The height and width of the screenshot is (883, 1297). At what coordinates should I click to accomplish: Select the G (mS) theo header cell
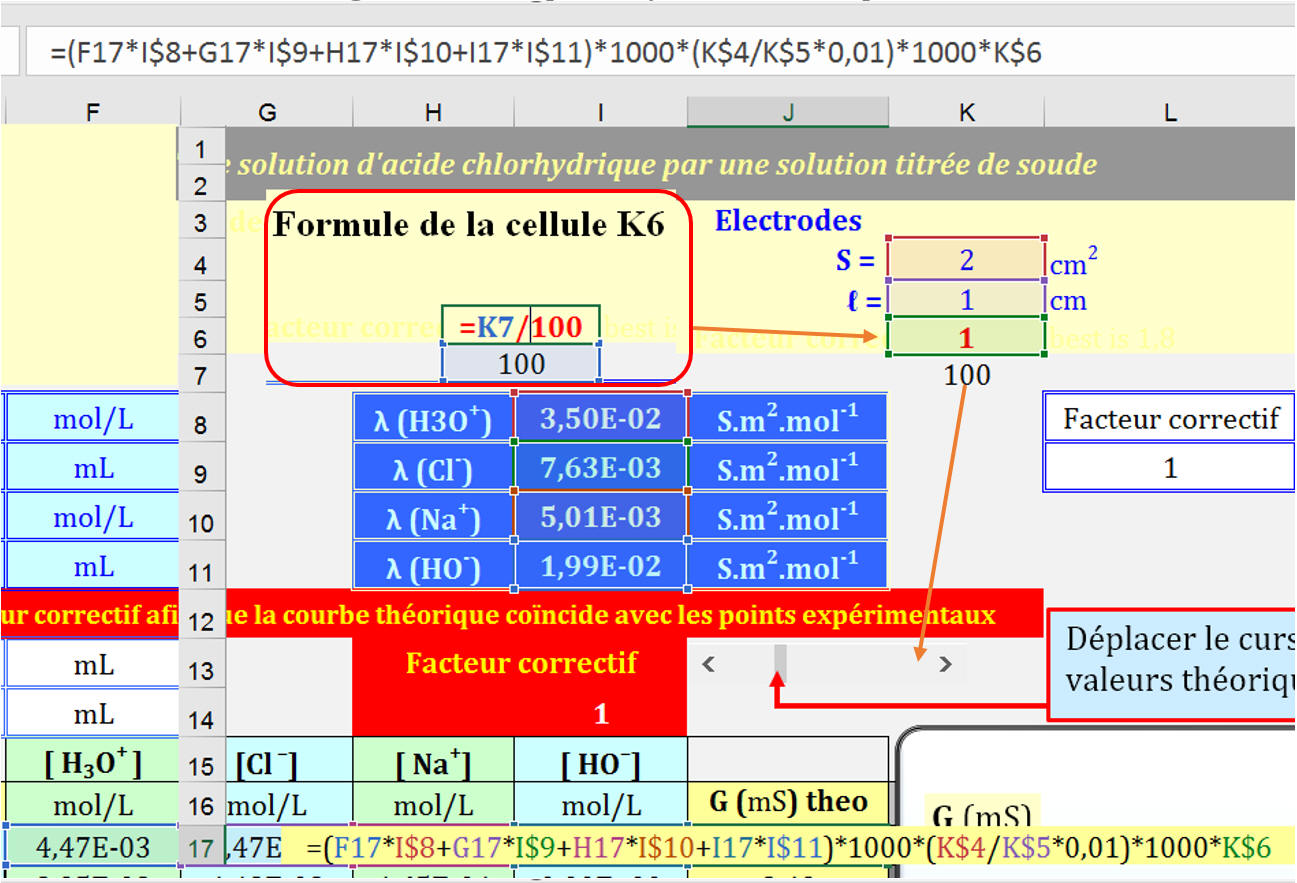point(787,802)
